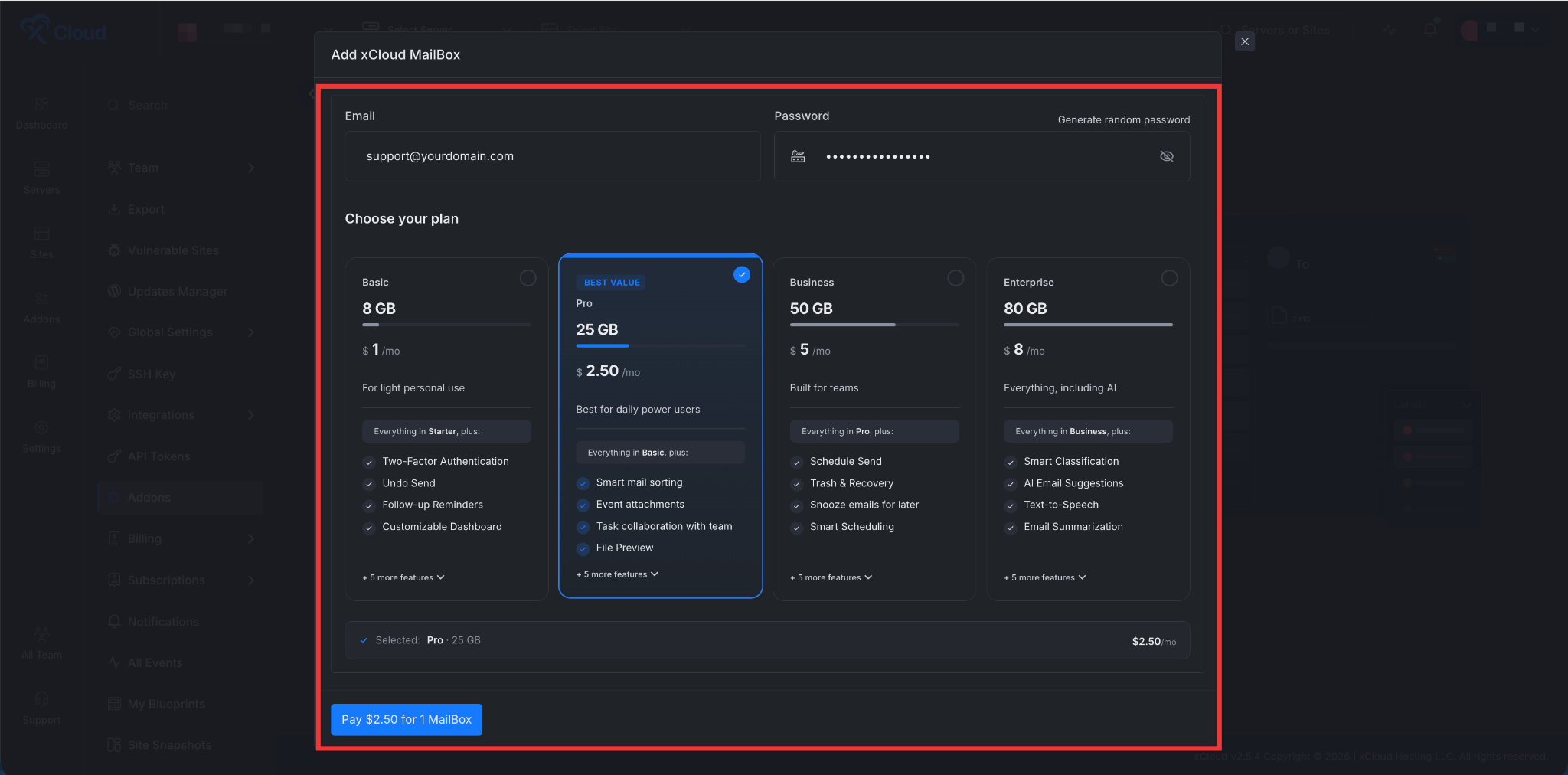Click Generate random password link
Image resolution: width=1568 pixels, height=775 pixels.
pyautogui.click(x=1123, y=119)
